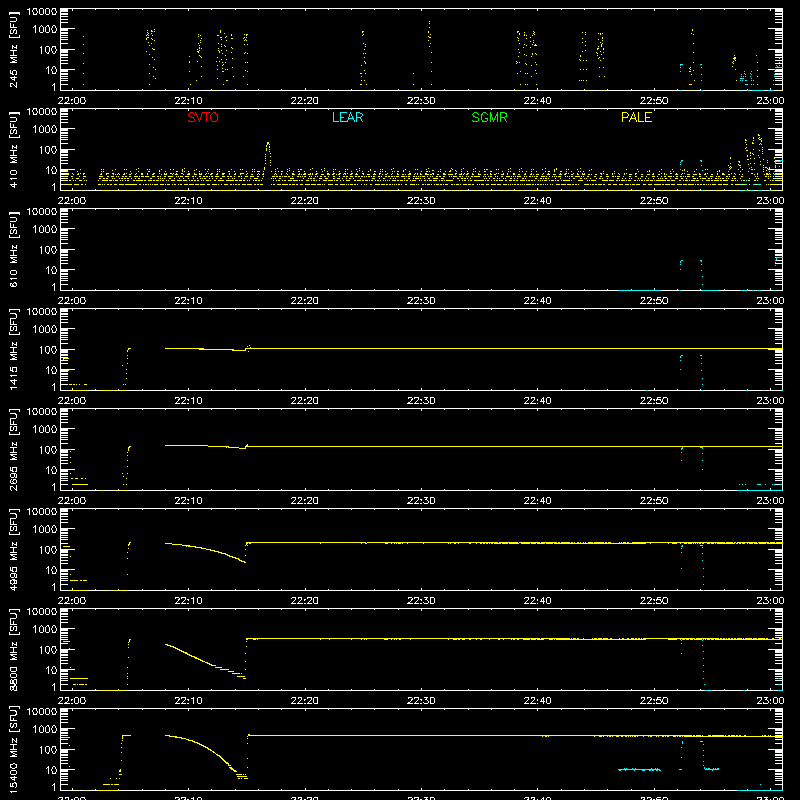This screenshot has height=800, width=800.
Task: Select the 1000 y-axis value of 8800 MHz panel
Action: coord(45,630)
